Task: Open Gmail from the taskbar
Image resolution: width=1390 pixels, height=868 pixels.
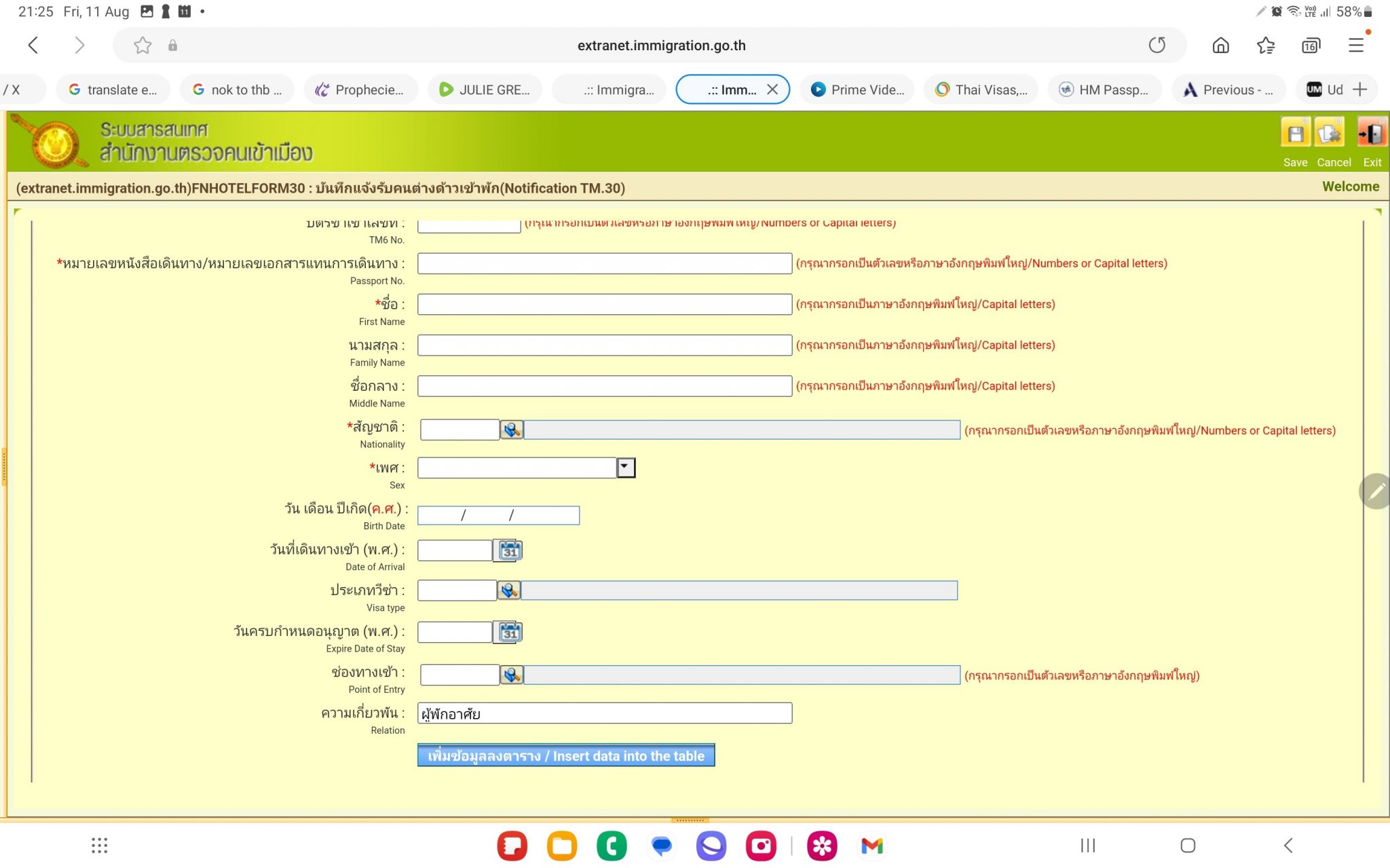Action: pyautogui.click(x=872, y=846)
